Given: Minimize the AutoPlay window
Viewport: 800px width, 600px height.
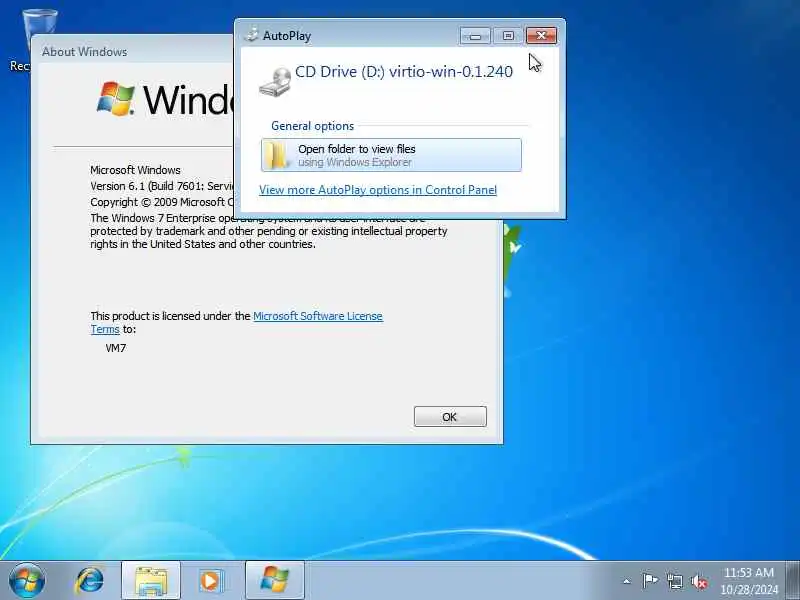Looking at the screenshot, I should pos(475,36).
